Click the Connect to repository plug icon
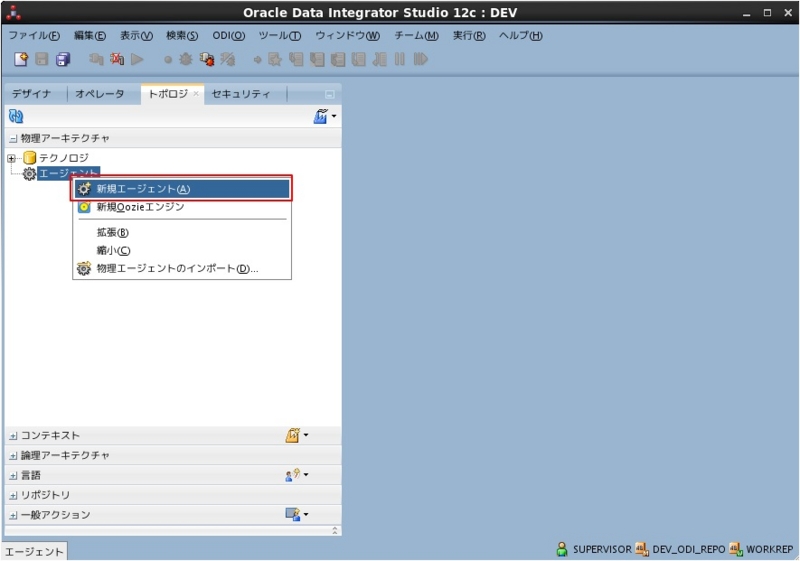The width and height of the screenshot is (800, 561). [96, 59]
